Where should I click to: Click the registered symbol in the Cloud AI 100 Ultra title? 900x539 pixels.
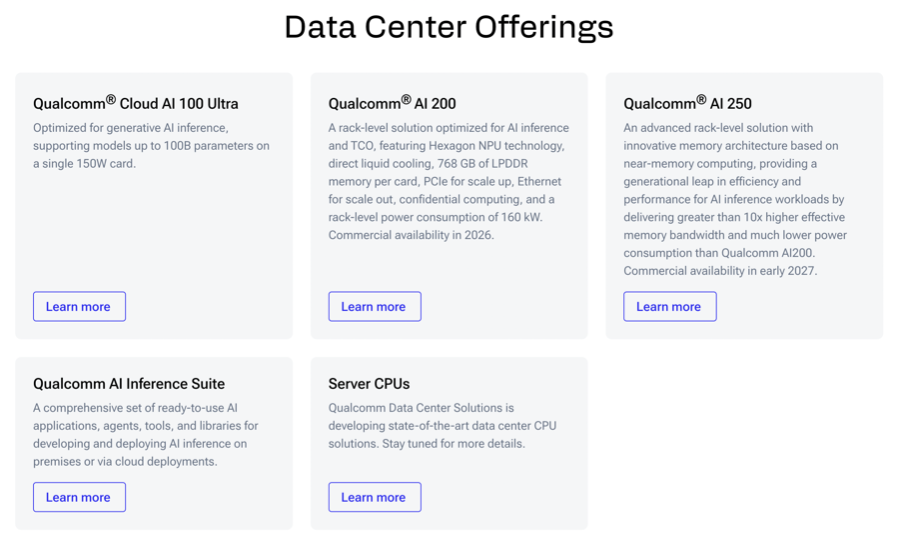tap(111, 99)
